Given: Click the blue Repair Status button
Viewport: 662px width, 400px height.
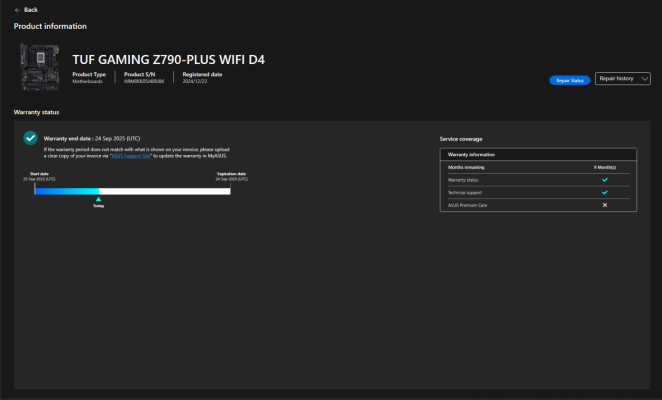Looking at the screenshot, I should [570, 80].
